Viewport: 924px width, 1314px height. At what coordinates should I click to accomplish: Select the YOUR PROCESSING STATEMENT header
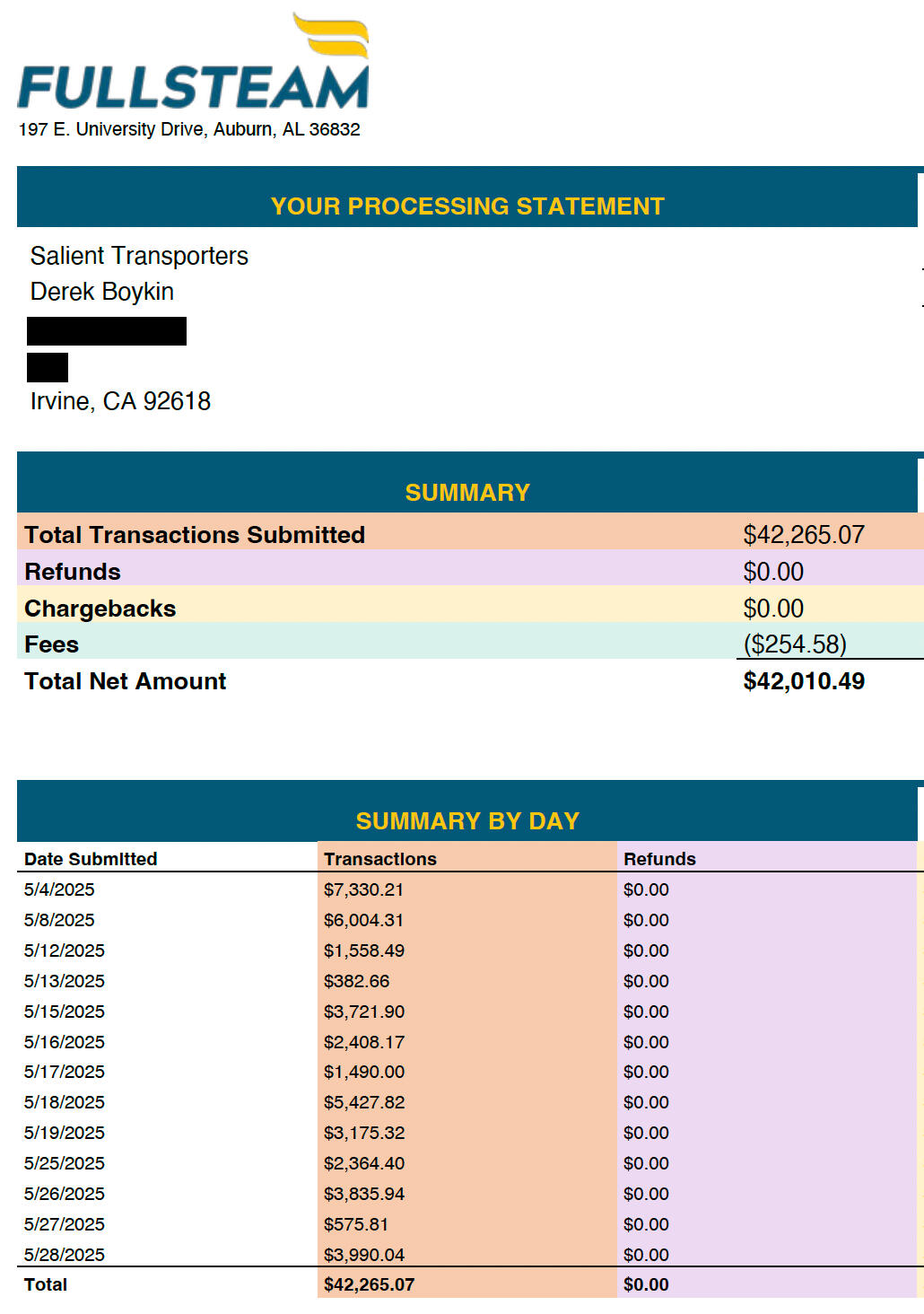point(467,206)
